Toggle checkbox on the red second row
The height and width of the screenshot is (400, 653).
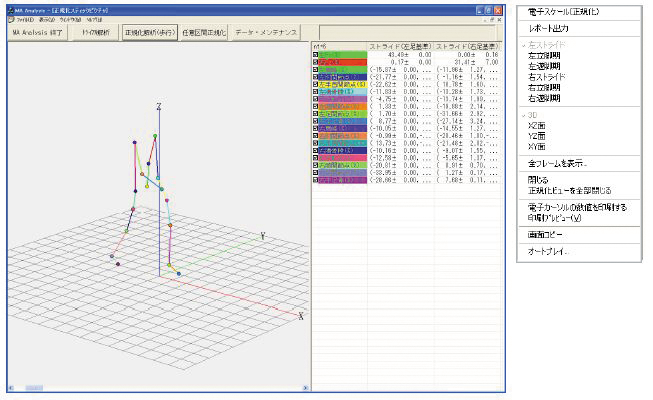[x=316, y=63]
